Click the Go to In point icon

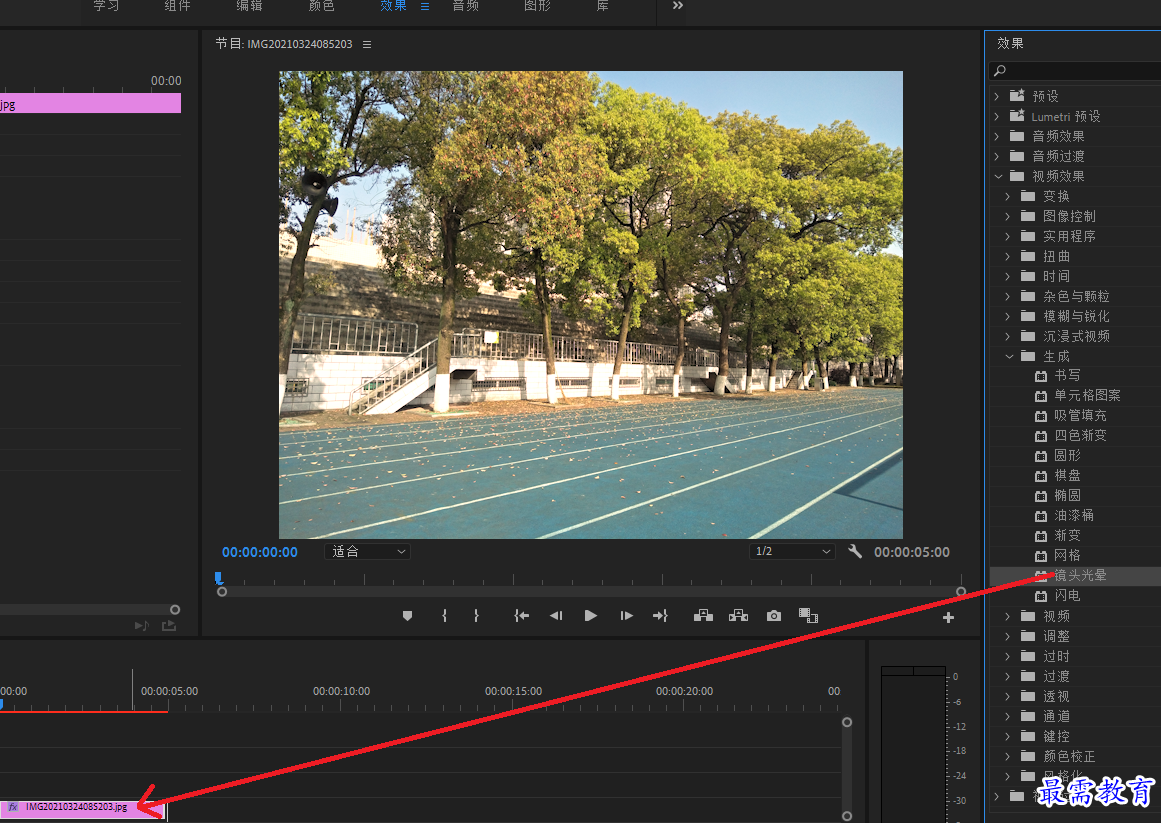coord(521,616)
